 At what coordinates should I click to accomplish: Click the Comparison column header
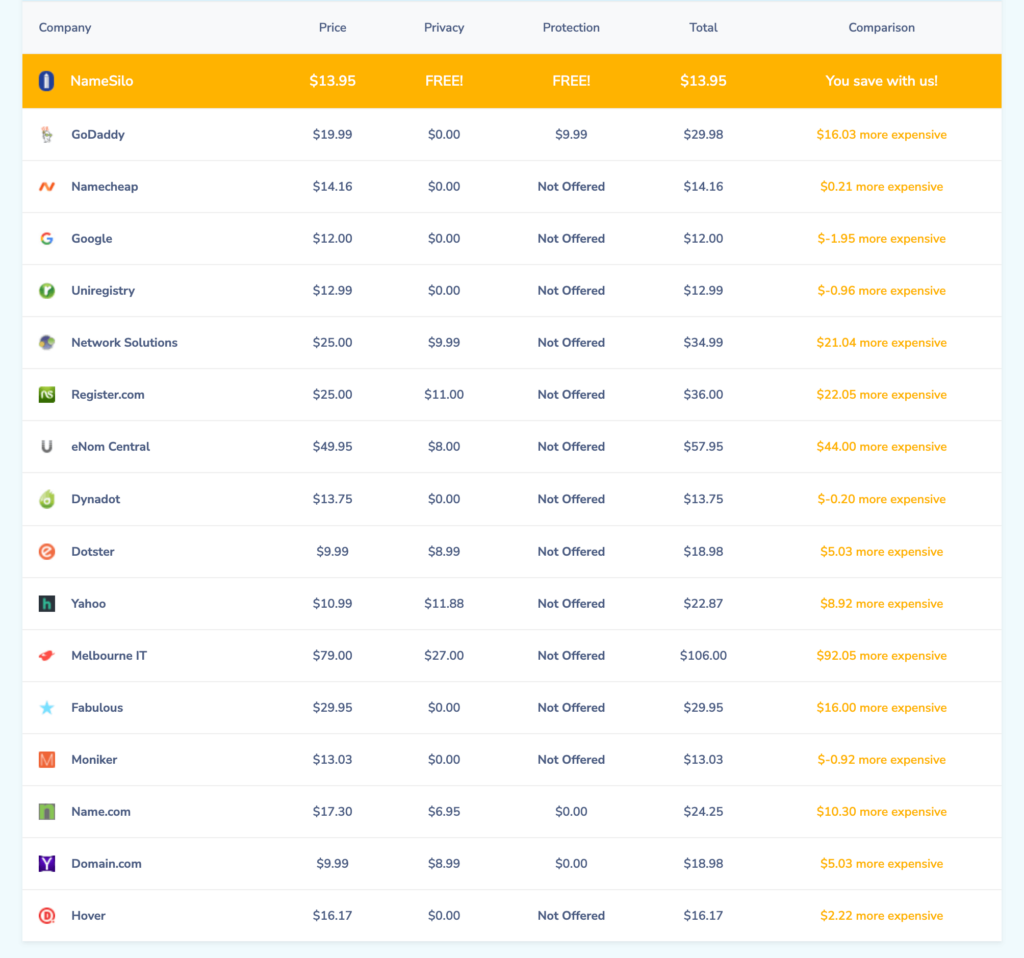[x=882, y=27]
